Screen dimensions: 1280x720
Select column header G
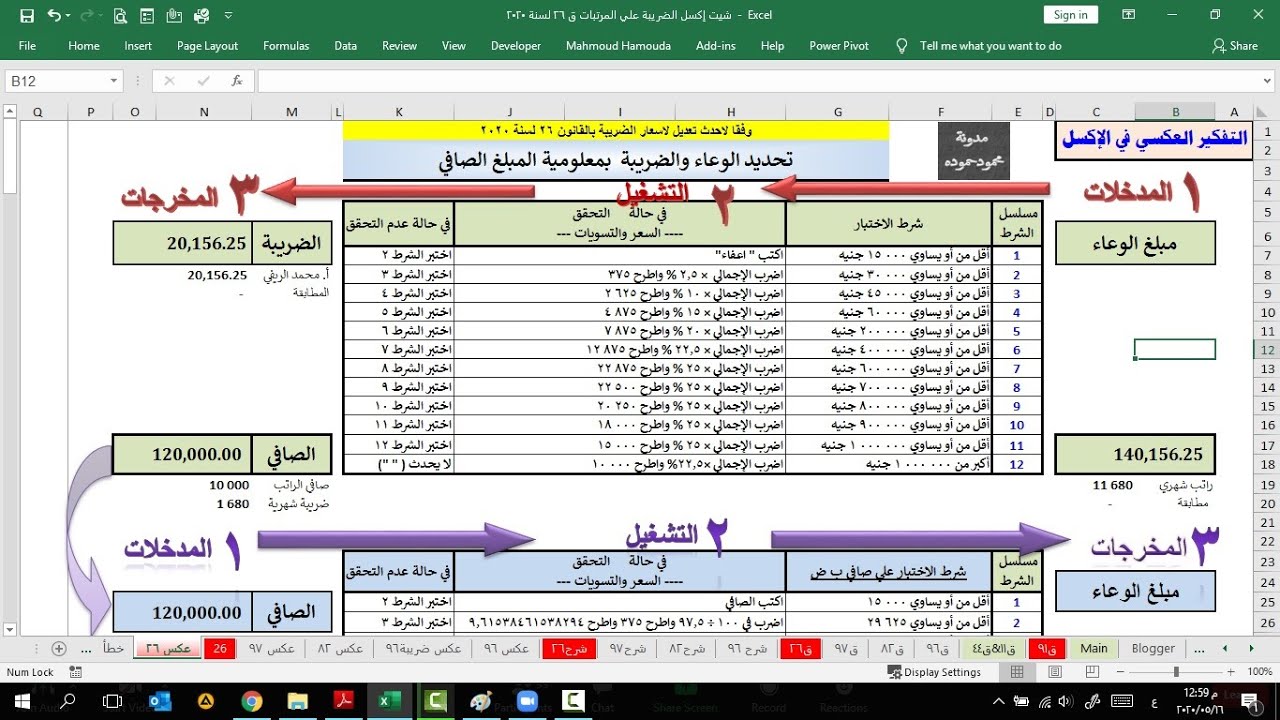point(838,112)
